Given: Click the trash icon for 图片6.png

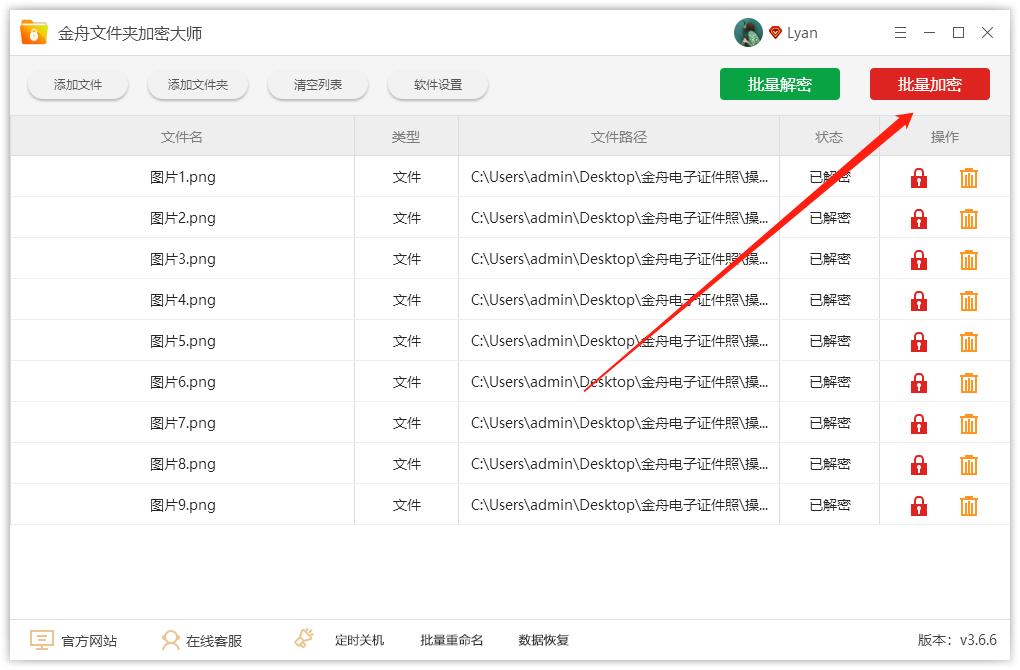Looking at the screenshot, I should (968, 382).
